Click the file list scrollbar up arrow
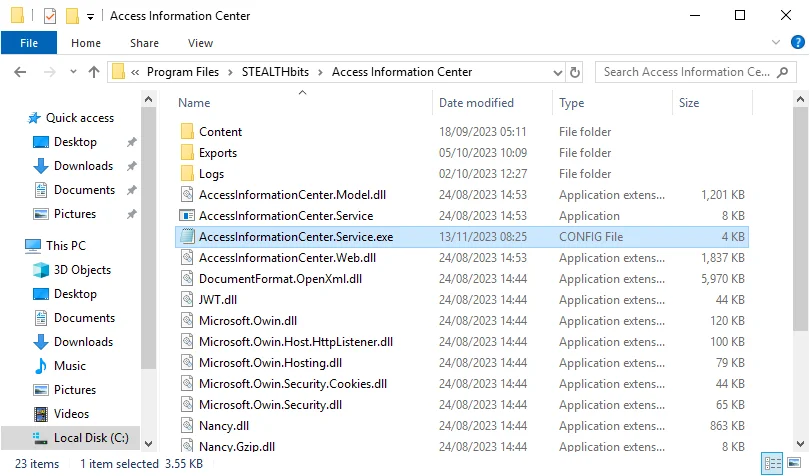The image size is (810, 476). coord(800,99)
